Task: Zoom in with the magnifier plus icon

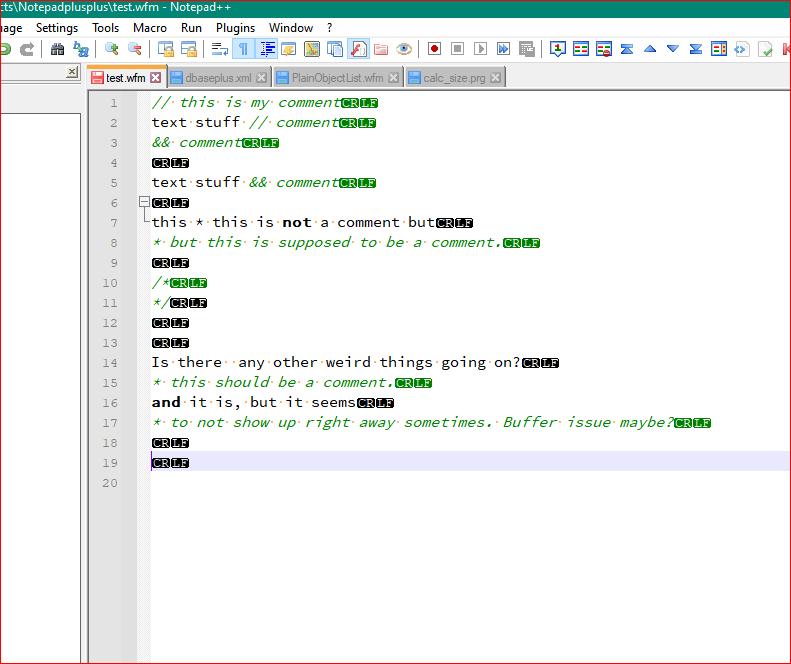Action: tap(111, 49)
